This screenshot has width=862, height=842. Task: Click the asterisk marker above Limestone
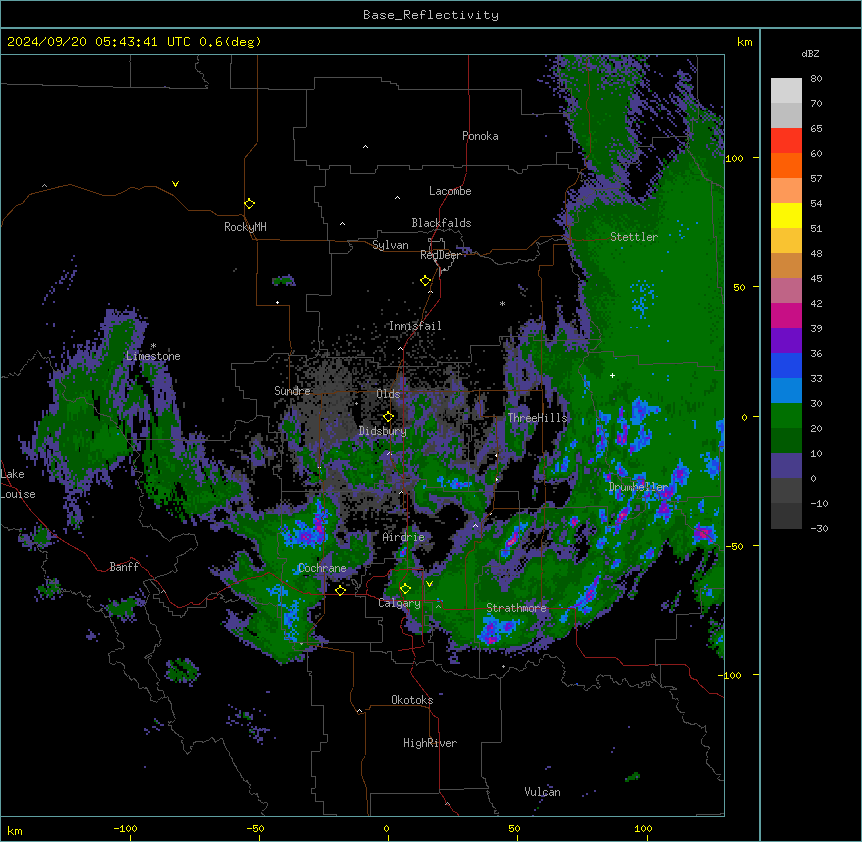pyautogui.click(x=153, y=346)
